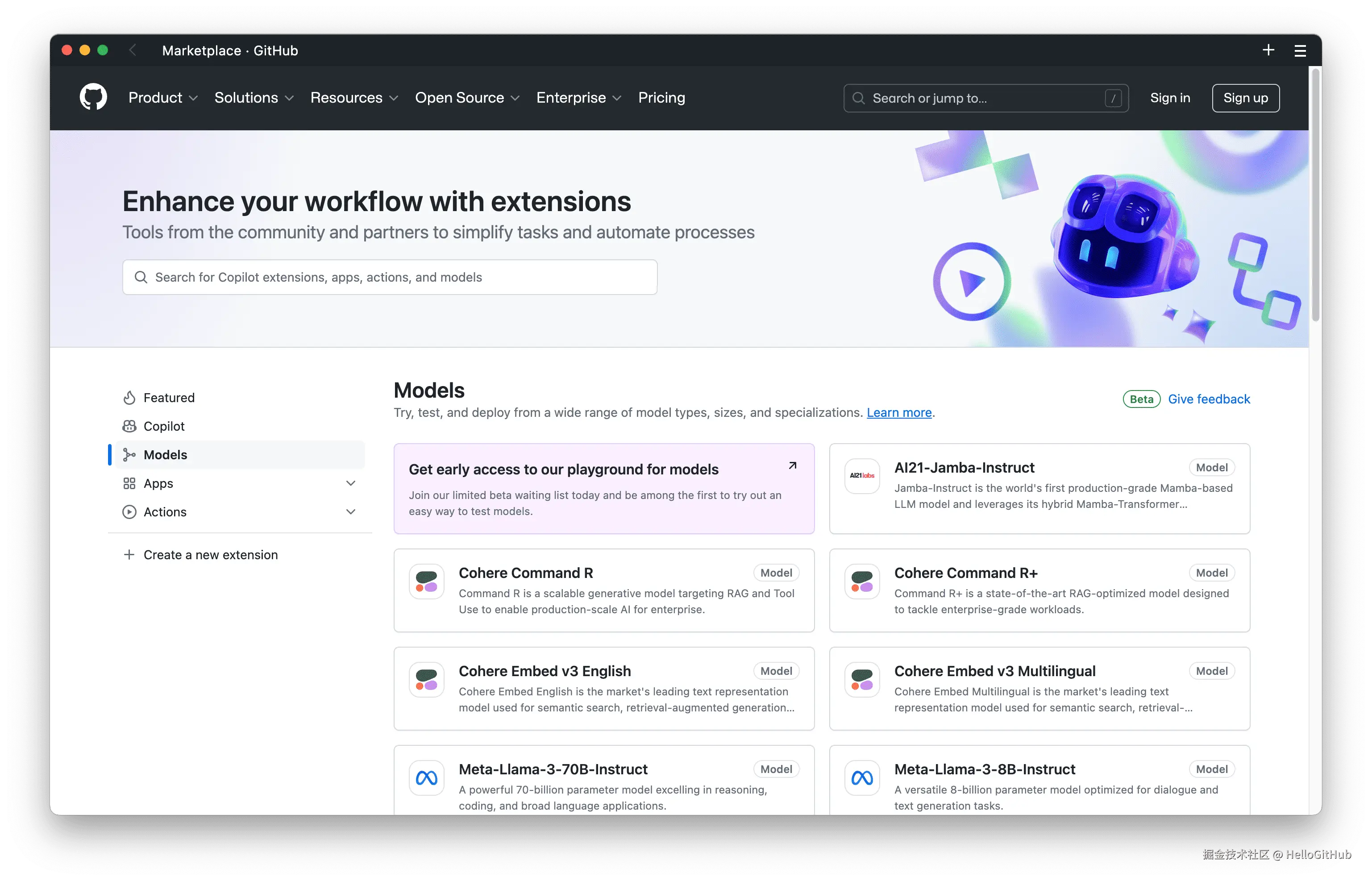This screenshot has height=881, width=1372.
Task: Click the play circle icon in banner
Action: pos(972,282)
